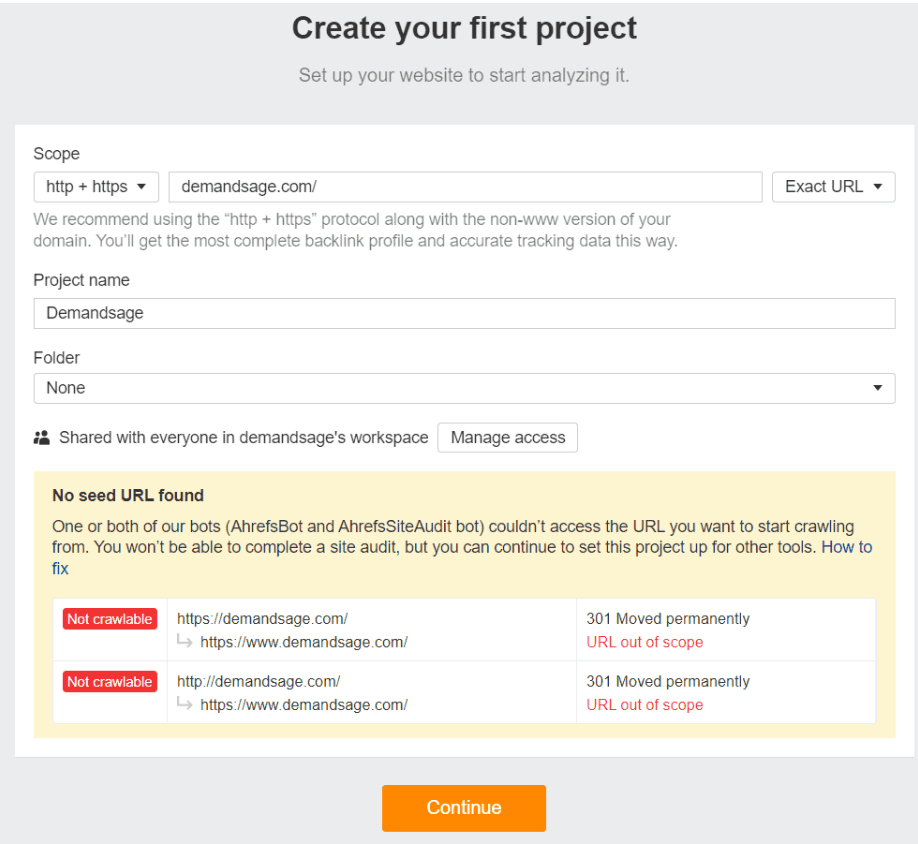
Task: Click redirect arrow icon in https://demandsage.com/ row
Action: [185, 641]
